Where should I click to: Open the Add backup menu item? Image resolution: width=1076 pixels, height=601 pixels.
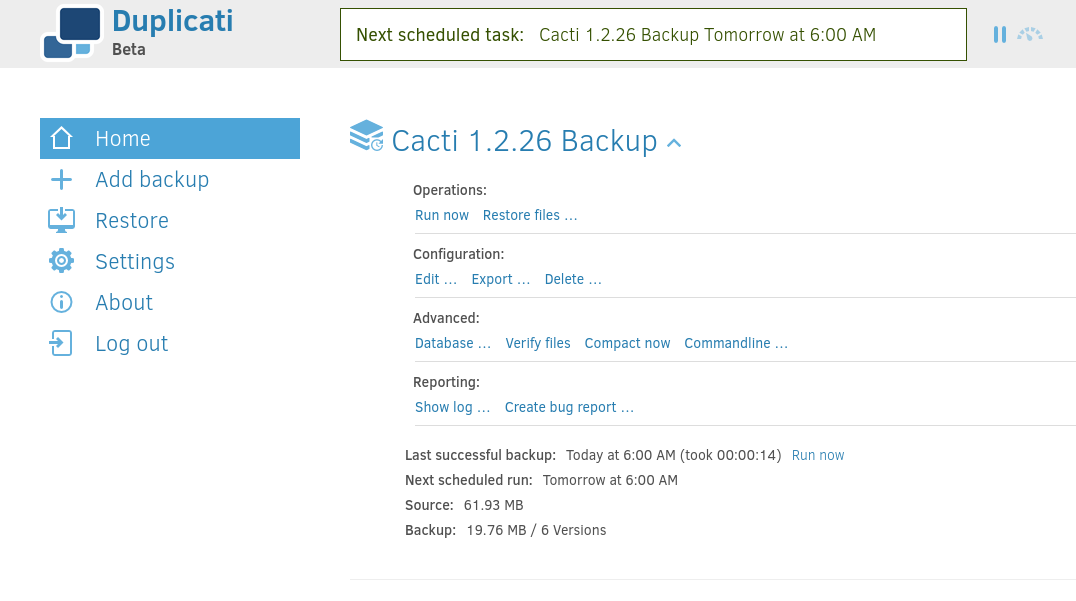152,180
